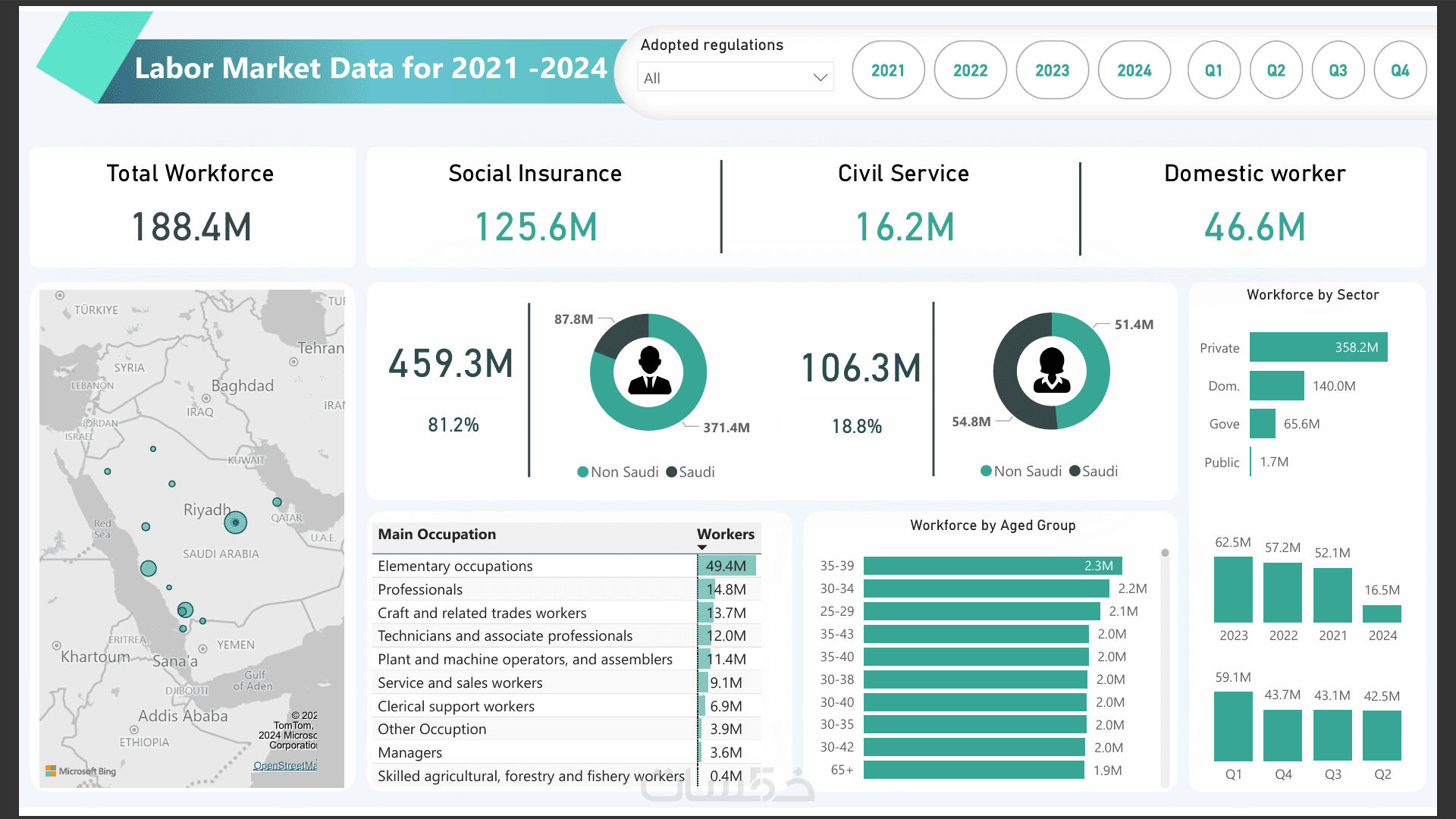Click the Main Occupation column header
Image resolution: width=1456 pixels, height=819 pixels.
[437, 535]
